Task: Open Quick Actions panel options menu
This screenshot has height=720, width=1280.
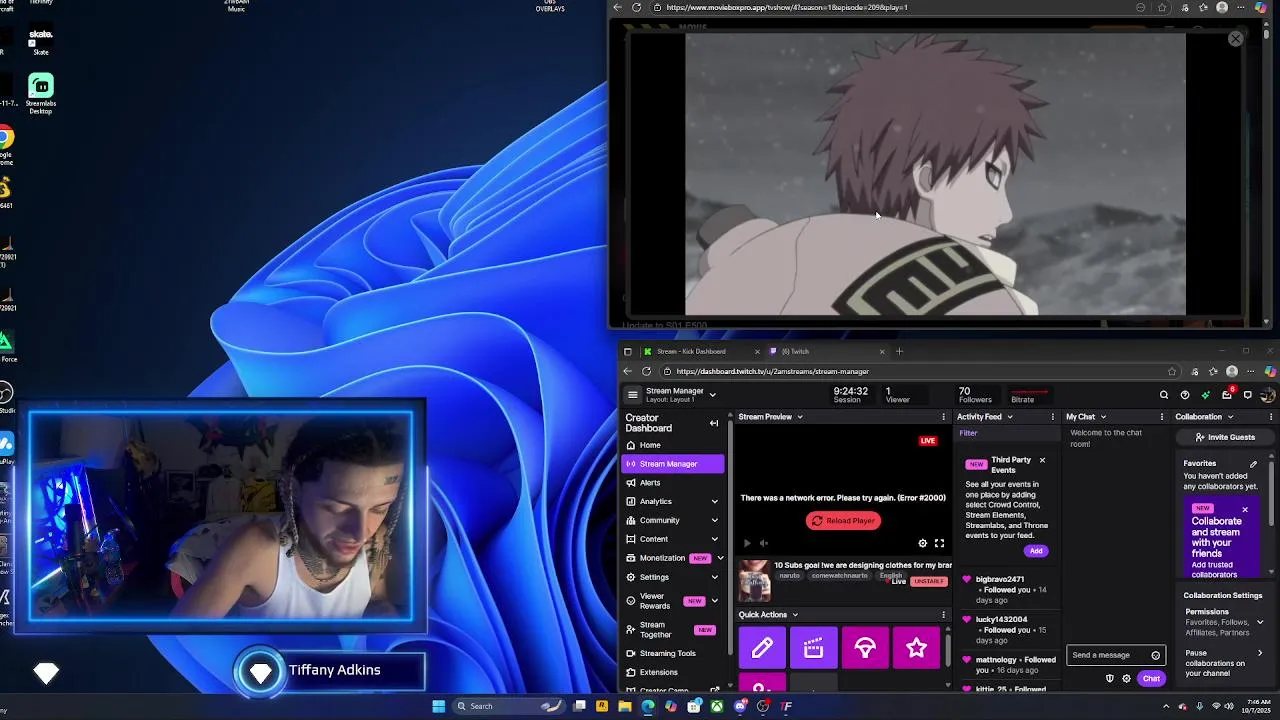Action: (x=943, y=615)
